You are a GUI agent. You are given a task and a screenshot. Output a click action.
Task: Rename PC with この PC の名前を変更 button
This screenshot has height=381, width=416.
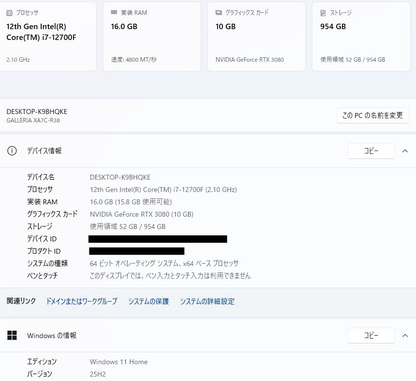372,116
